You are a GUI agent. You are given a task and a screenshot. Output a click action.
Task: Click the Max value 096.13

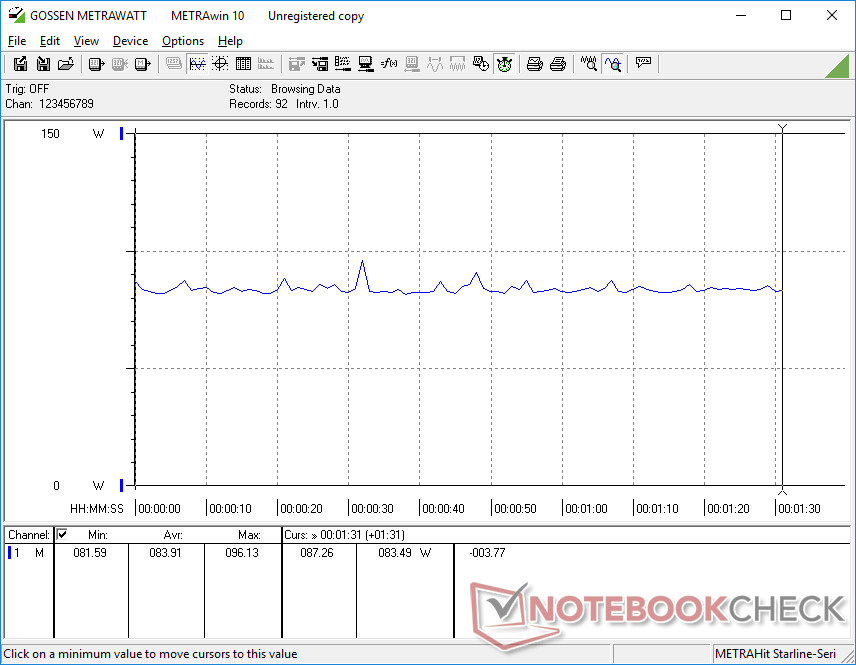point(242,553)
